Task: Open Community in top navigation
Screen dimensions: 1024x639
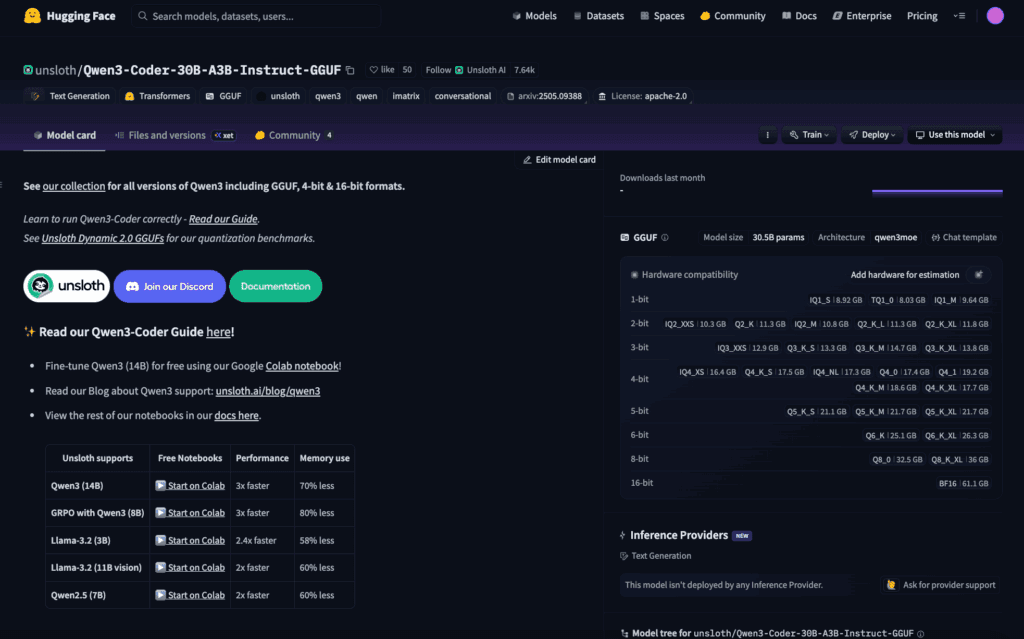Action: pyautogui.click(x=732, y=16)
